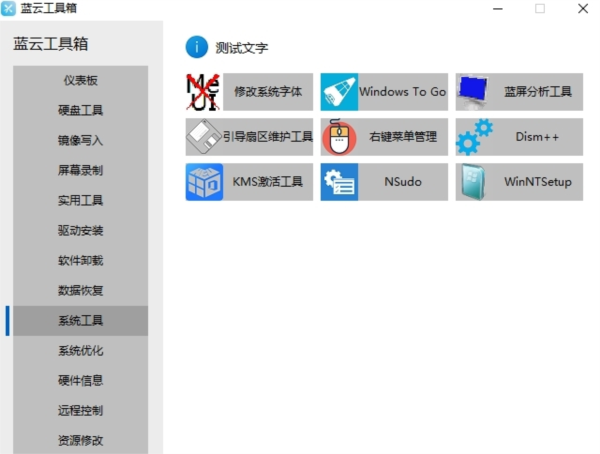Close the 蓝云工具箱 window
The width and height of the screenshot is (600, 454).
[583, 8]
